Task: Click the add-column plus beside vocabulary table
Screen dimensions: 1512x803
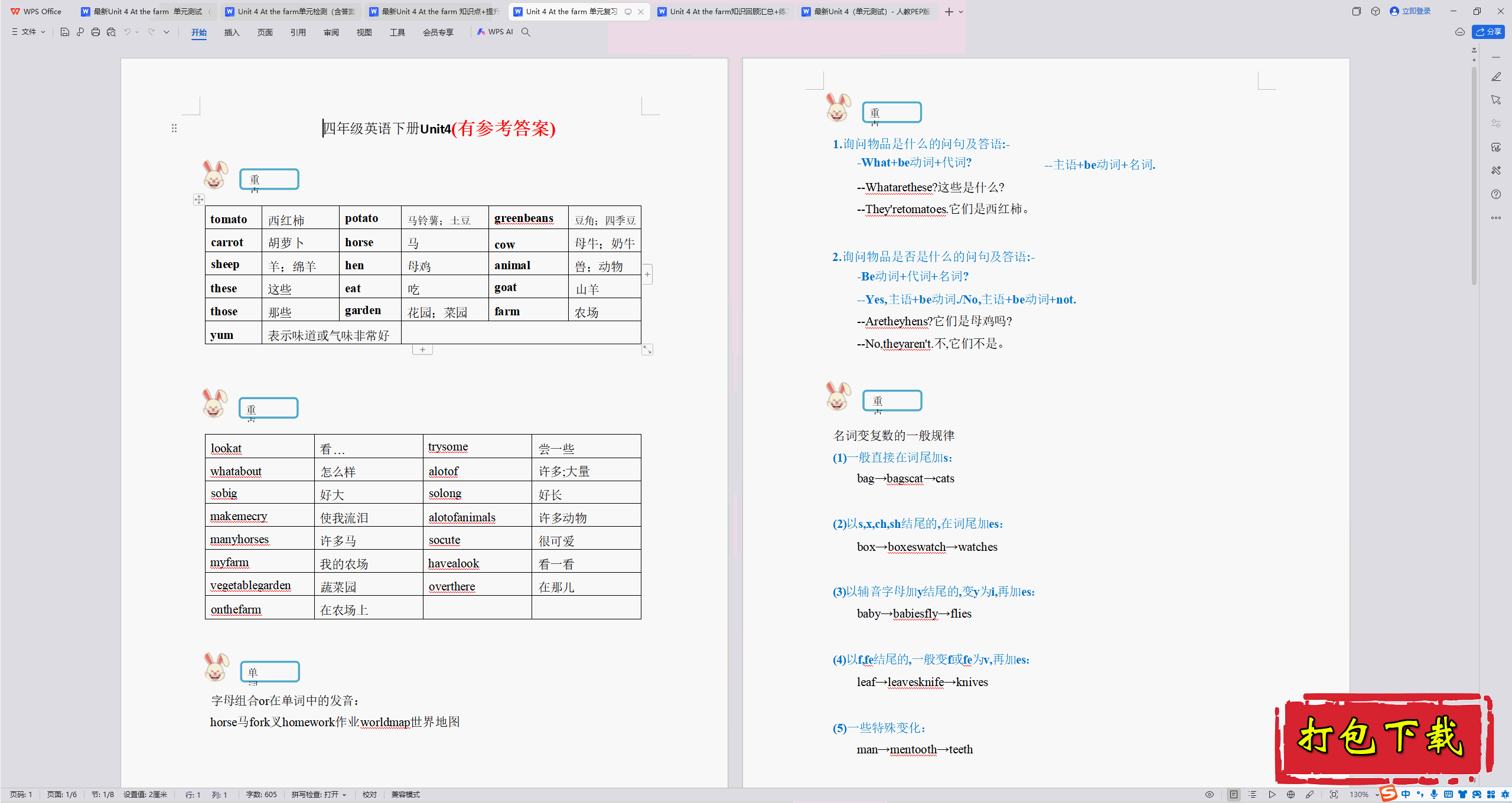Action: click(x=648, y=274)
